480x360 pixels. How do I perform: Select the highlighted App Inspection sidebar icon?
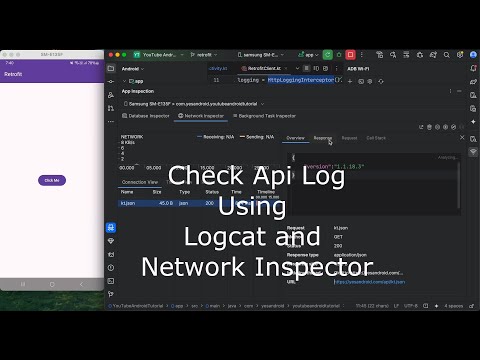(x=111, y=228)
